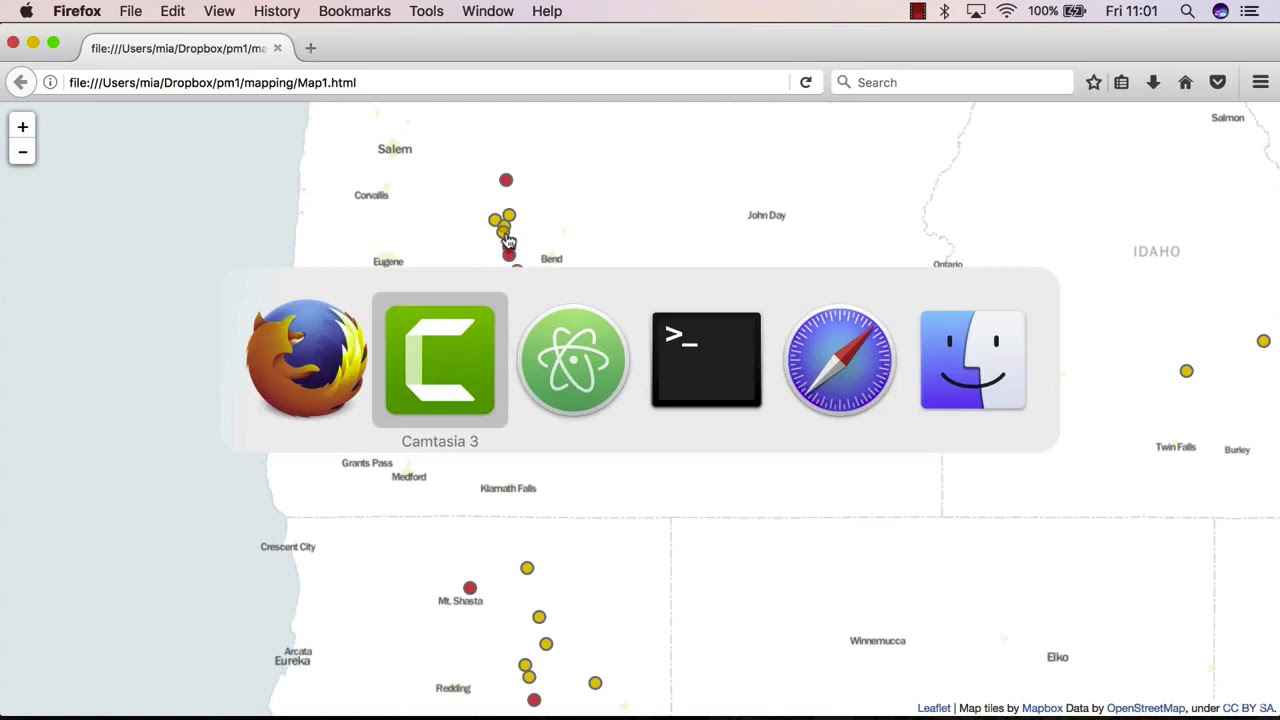Show site information icon in the address bar
Viewport: 1280px width, 720px height.
[x=50, y=82]
